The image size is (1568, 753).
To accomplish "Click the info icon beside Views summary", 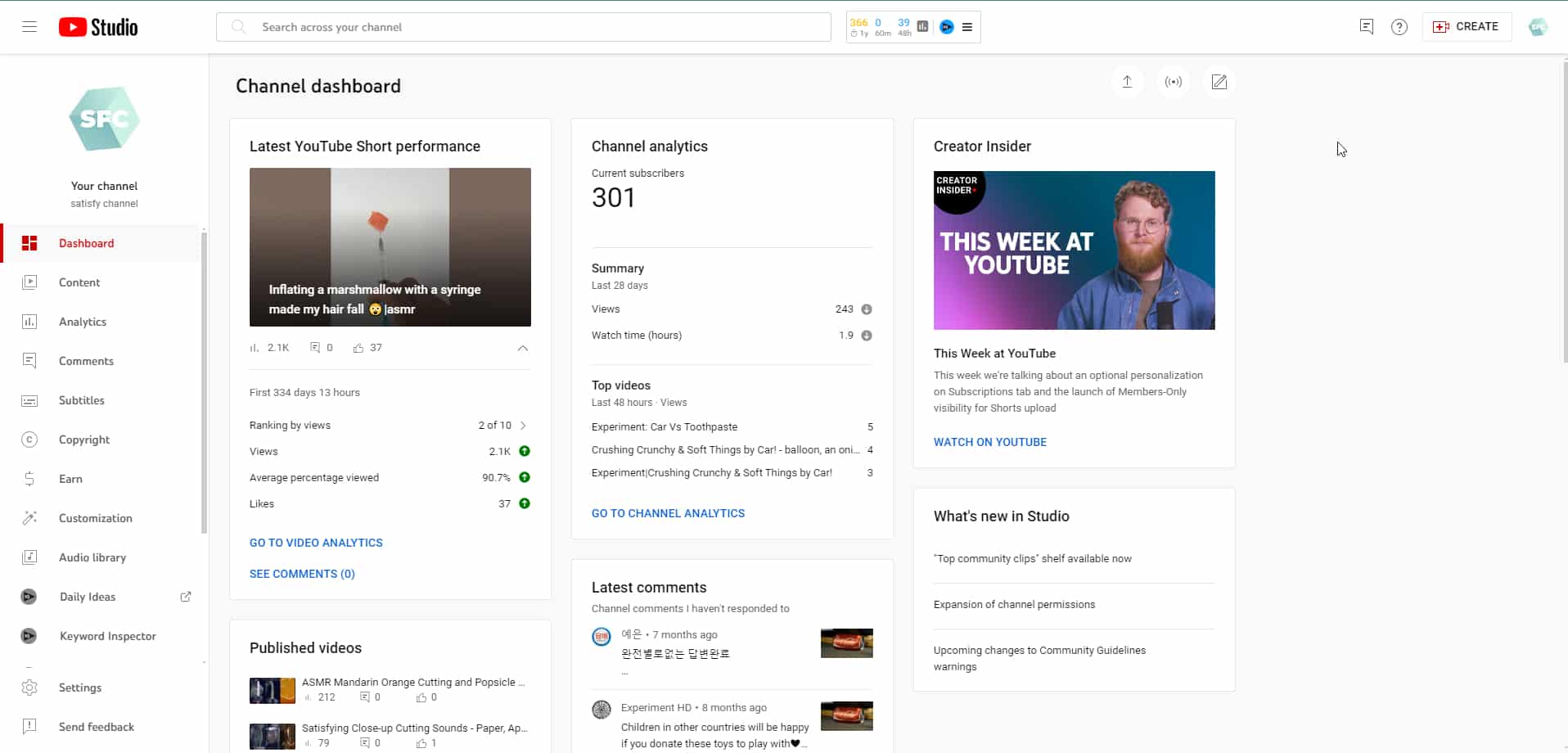I will (866, 309).
